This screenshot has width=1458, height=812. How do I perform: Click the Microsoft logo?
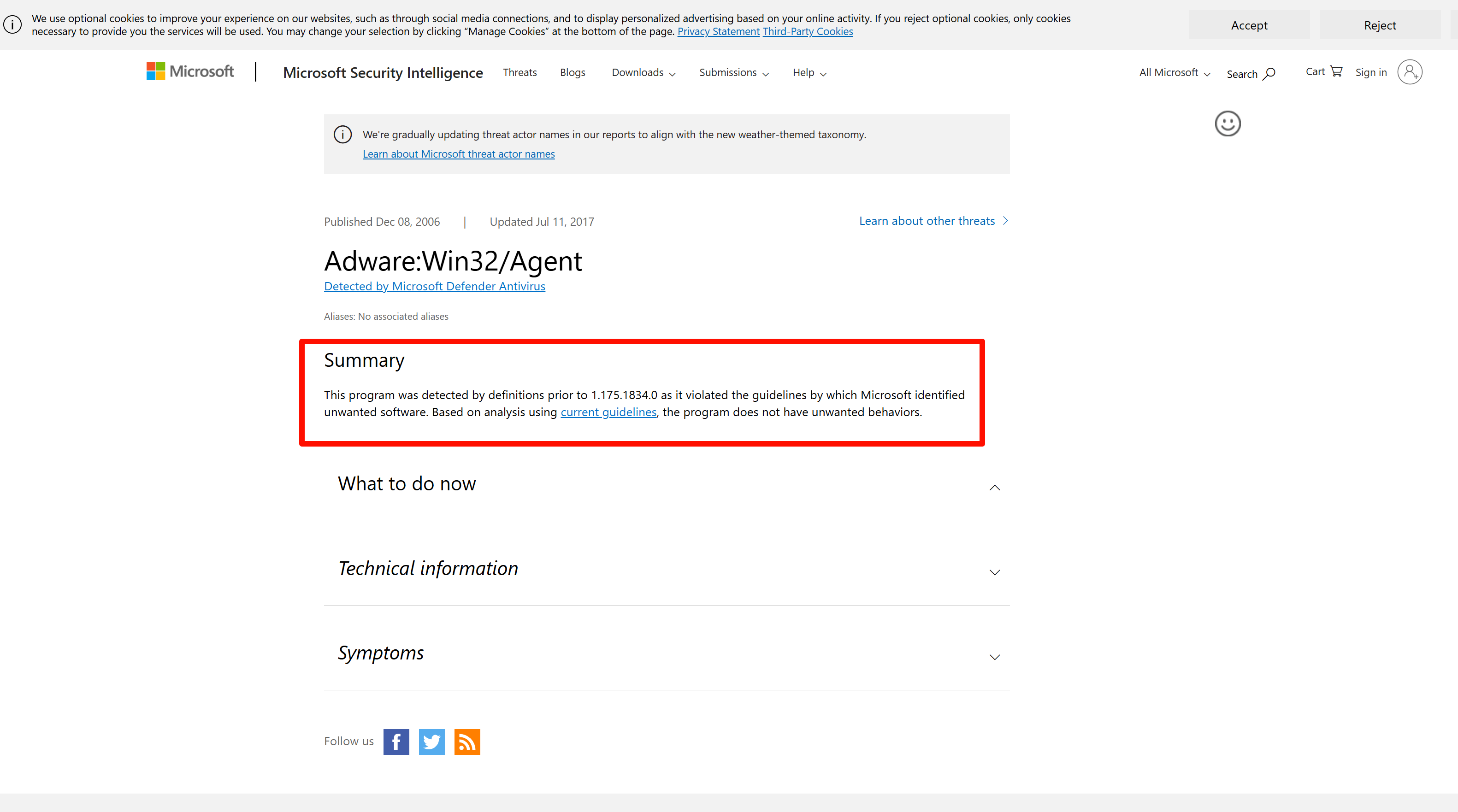[189, 71]
